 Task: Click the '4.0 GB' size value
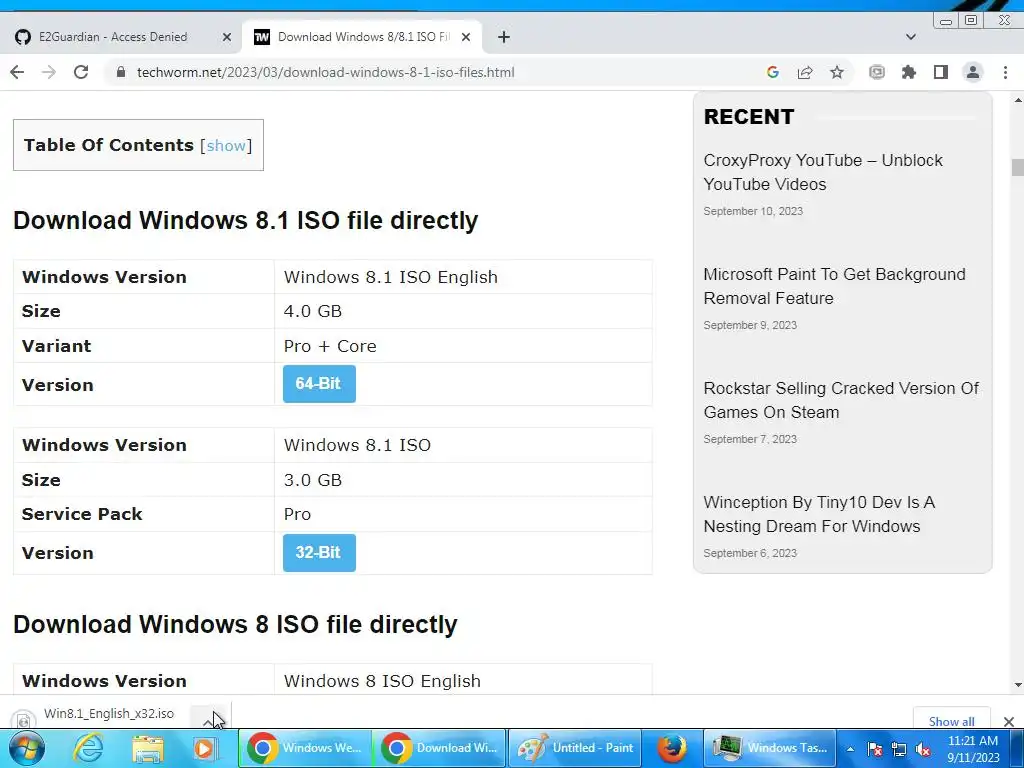pyautogui.click(x=312, y=312)
